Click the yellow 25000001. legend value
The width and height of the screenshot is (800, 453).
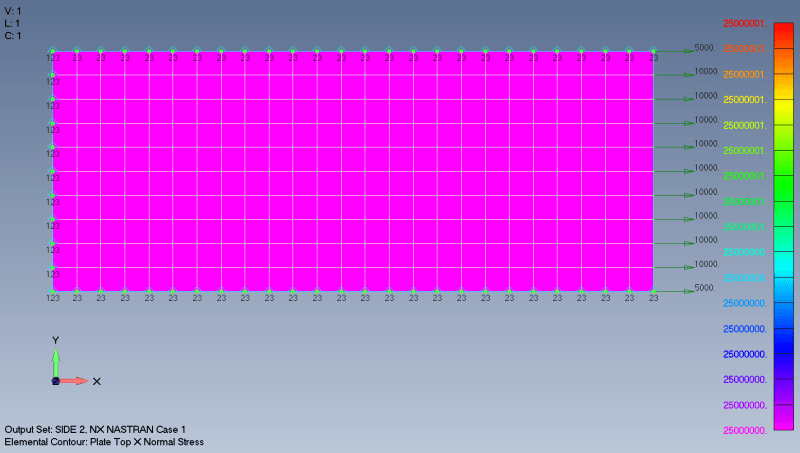[x=745, y=100]
